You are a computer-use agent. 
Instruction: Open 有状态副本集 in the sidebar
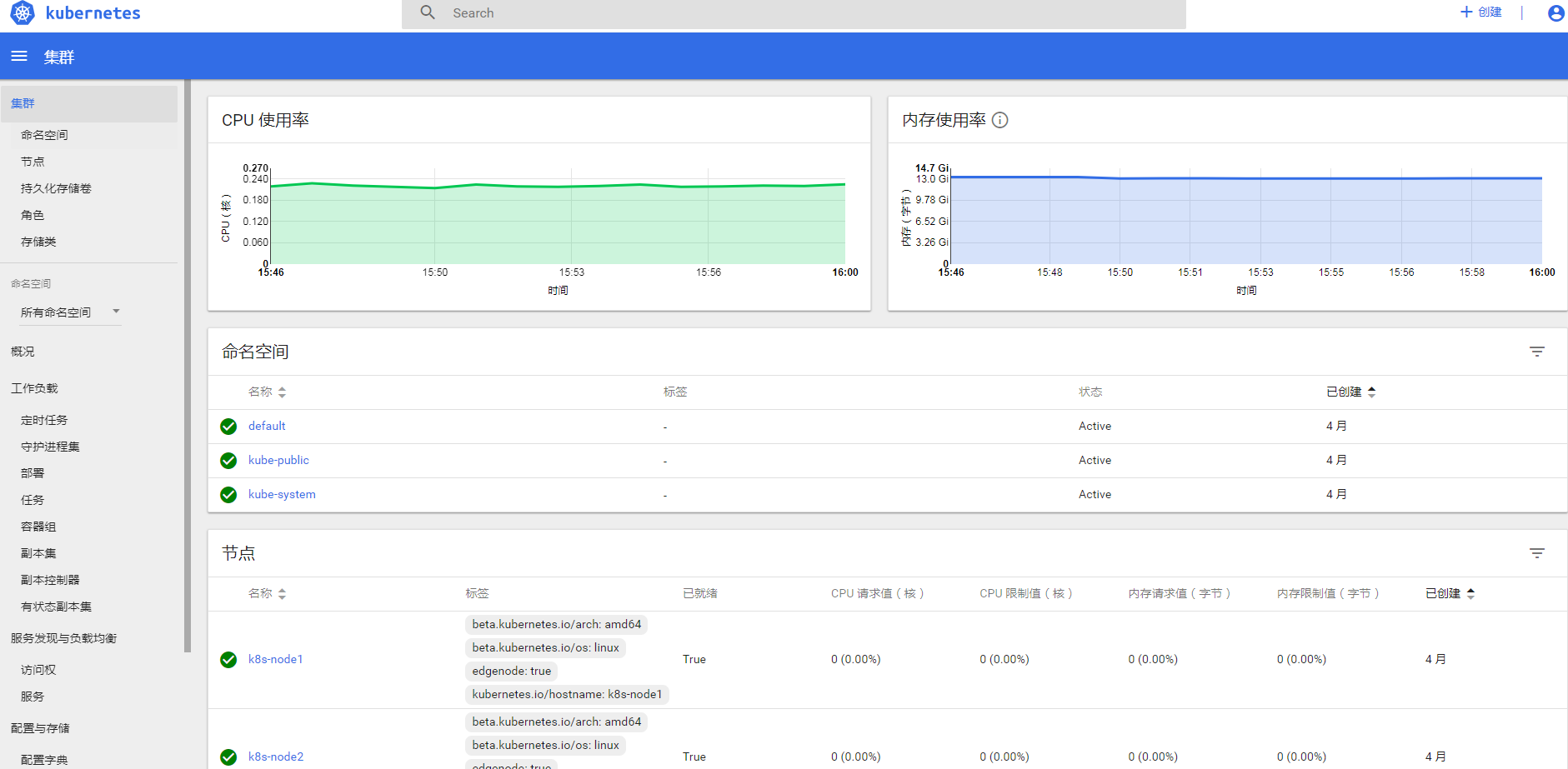coord(56,607)
